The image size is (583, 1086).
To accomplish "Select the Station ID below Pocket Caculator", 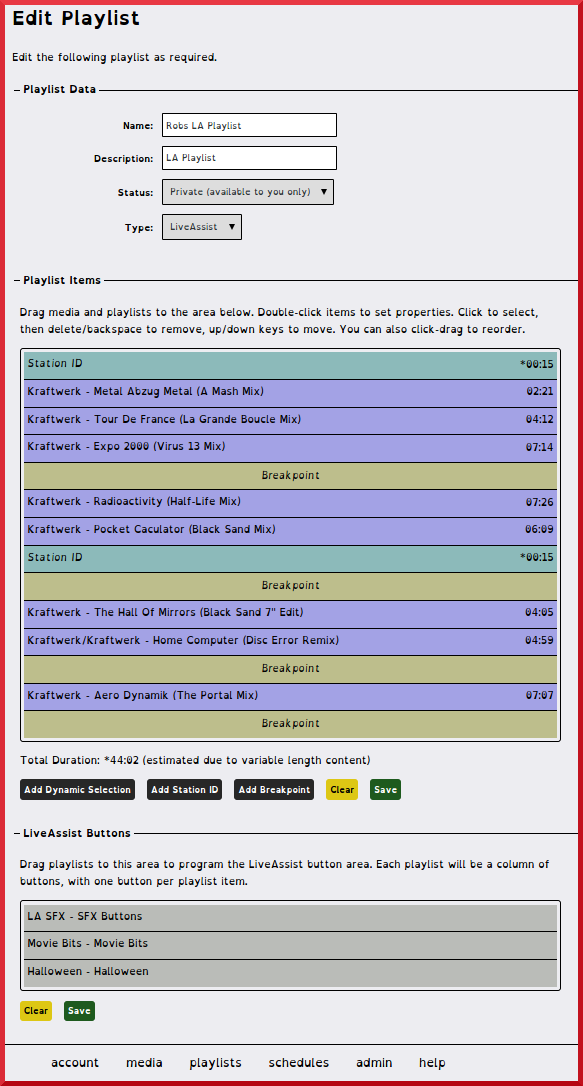I will 291,559.
